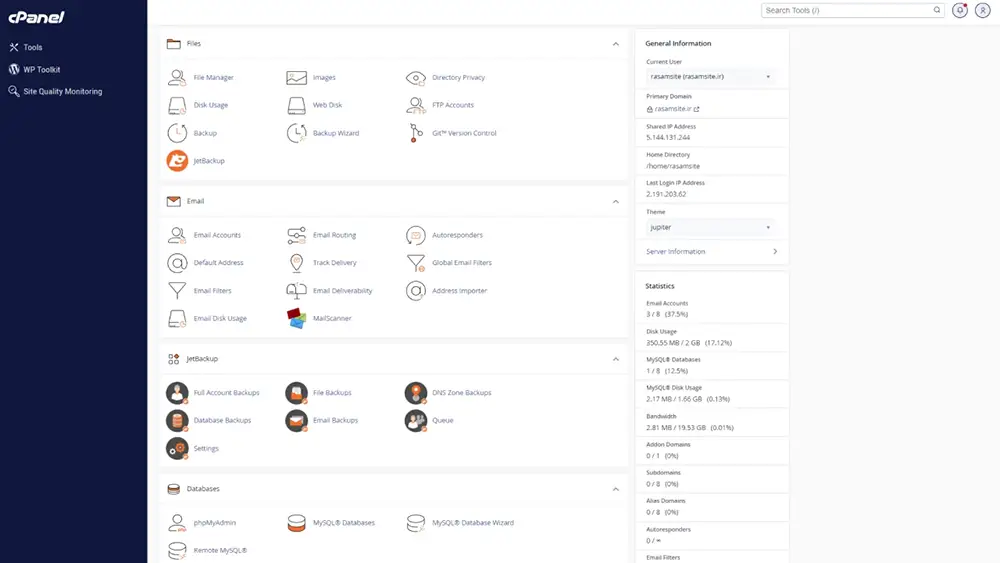Image resolution: width=1000 pixels, height=563 pixels.
Task: Open the File Manager icon
Action: (177, 77)
